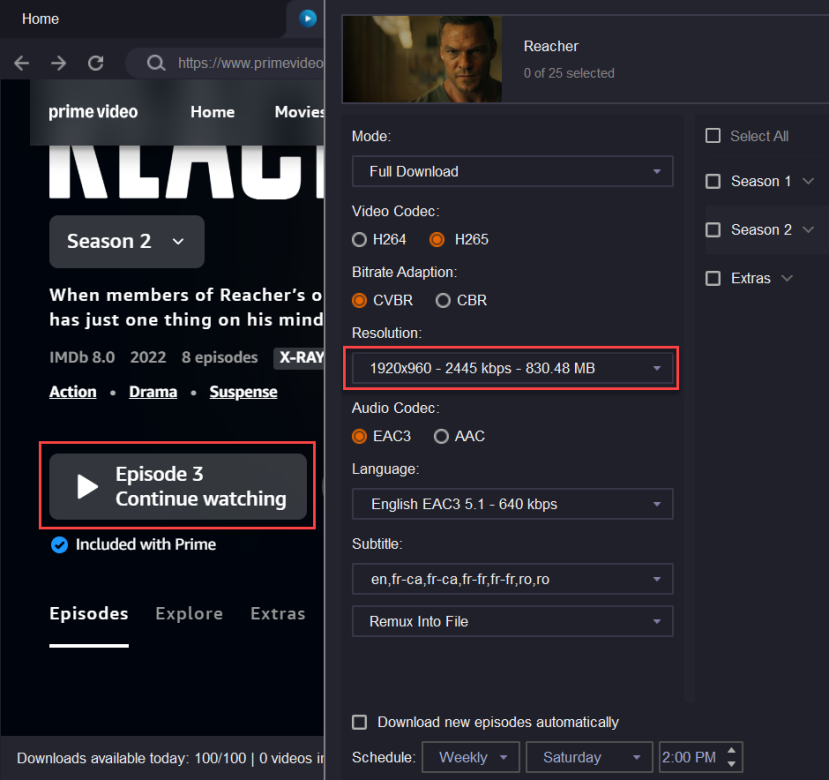Decrease schedule time with down arrow
The image size is (829, 780).
[732, 764]
